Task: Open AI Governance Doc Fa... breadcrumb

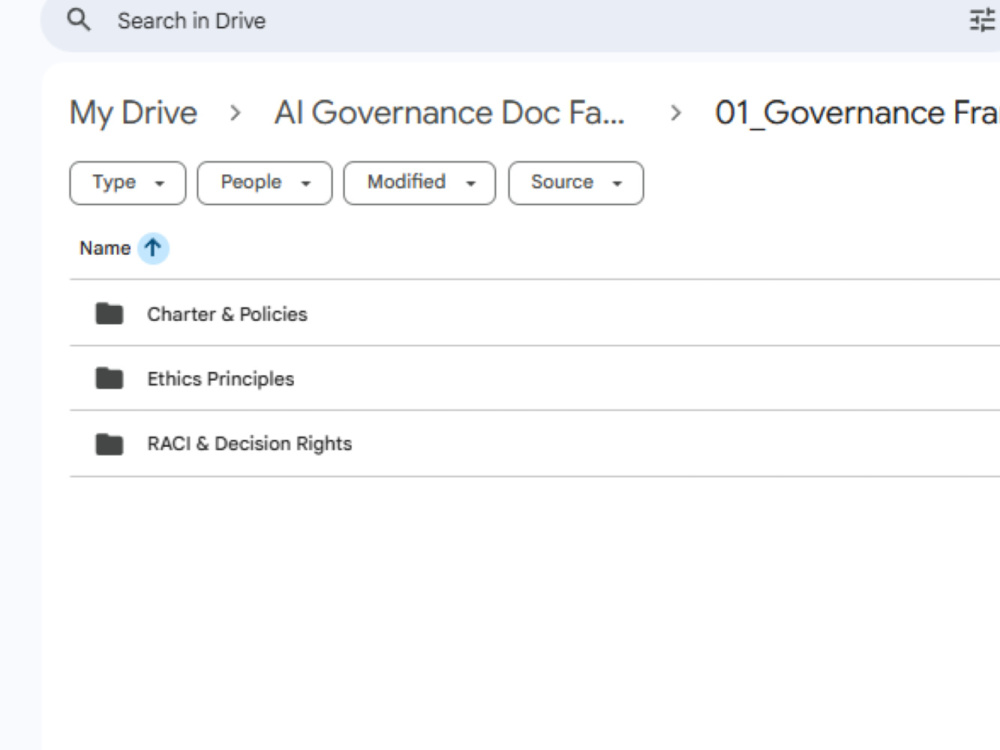Action: 450,113
